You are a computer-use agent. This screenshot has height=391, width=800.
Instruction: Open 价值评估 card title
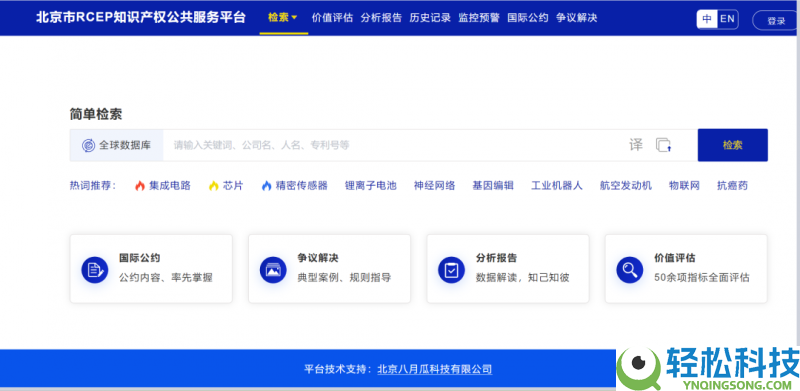(x=674, y=258)
